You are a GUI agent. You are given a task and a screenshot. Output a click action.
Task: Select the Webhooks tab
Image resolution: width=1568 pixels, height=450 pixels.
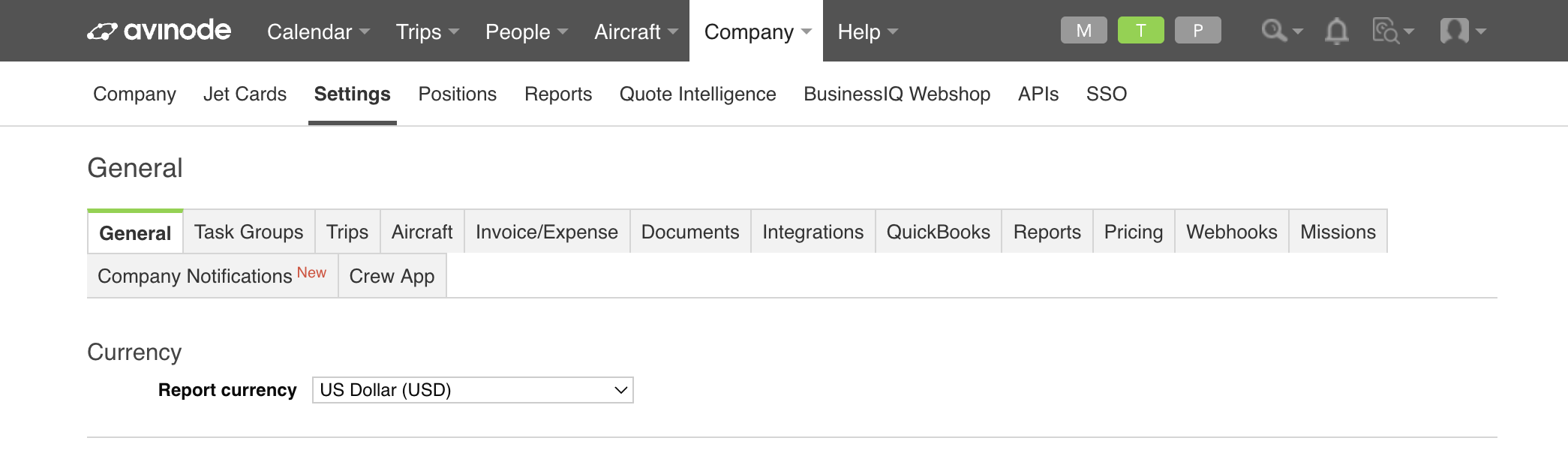coord(1231,232)
